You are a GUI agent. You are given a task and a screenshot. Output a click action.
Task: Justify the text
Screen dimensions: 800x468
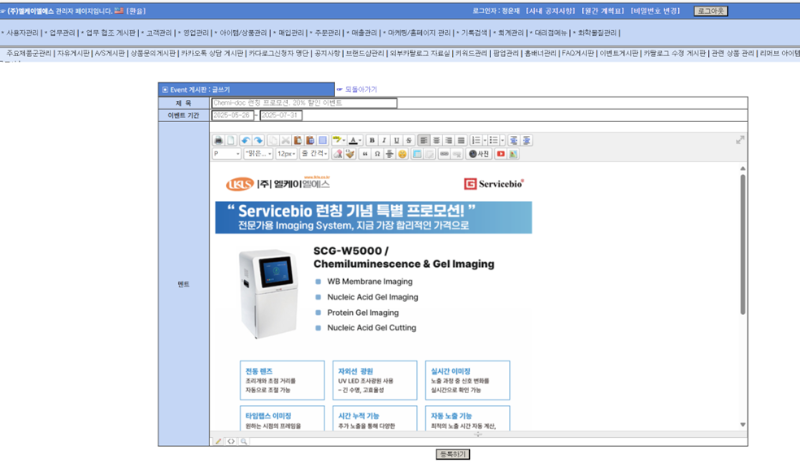[x=461, y=140]
